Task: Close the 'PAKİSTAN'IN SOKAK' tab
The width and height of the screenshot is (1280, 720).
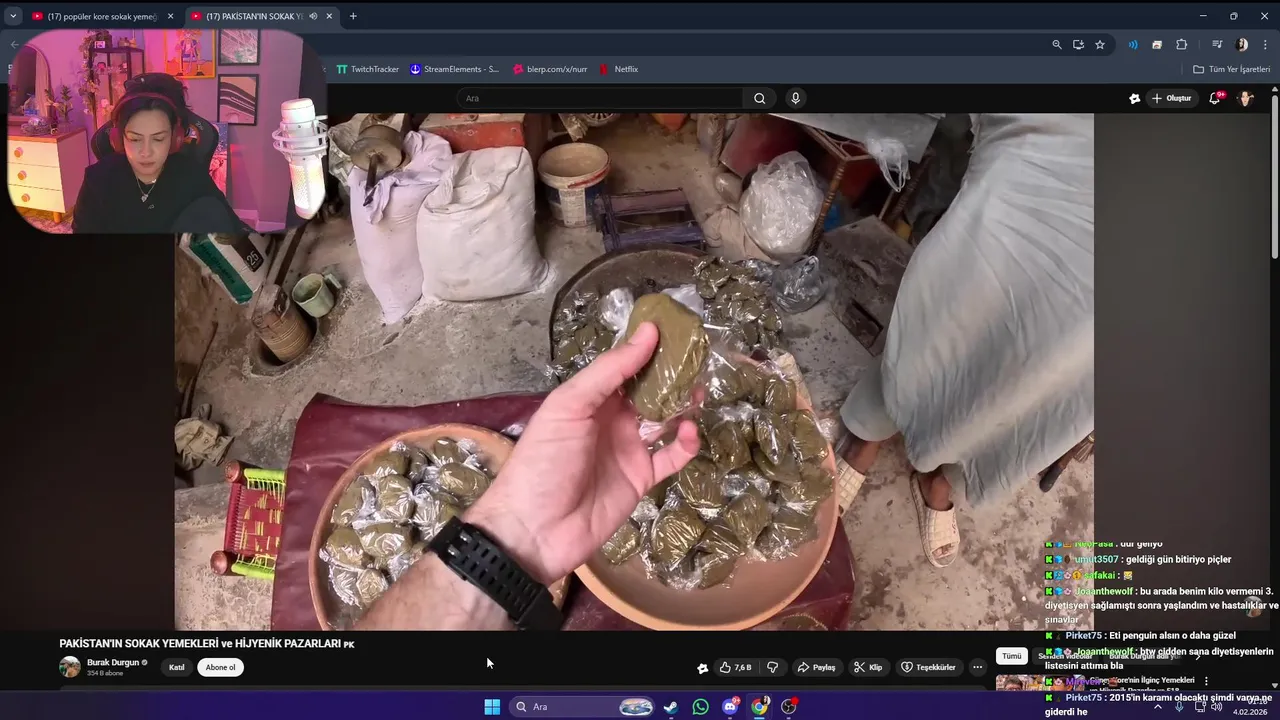Action: point(329,16)
